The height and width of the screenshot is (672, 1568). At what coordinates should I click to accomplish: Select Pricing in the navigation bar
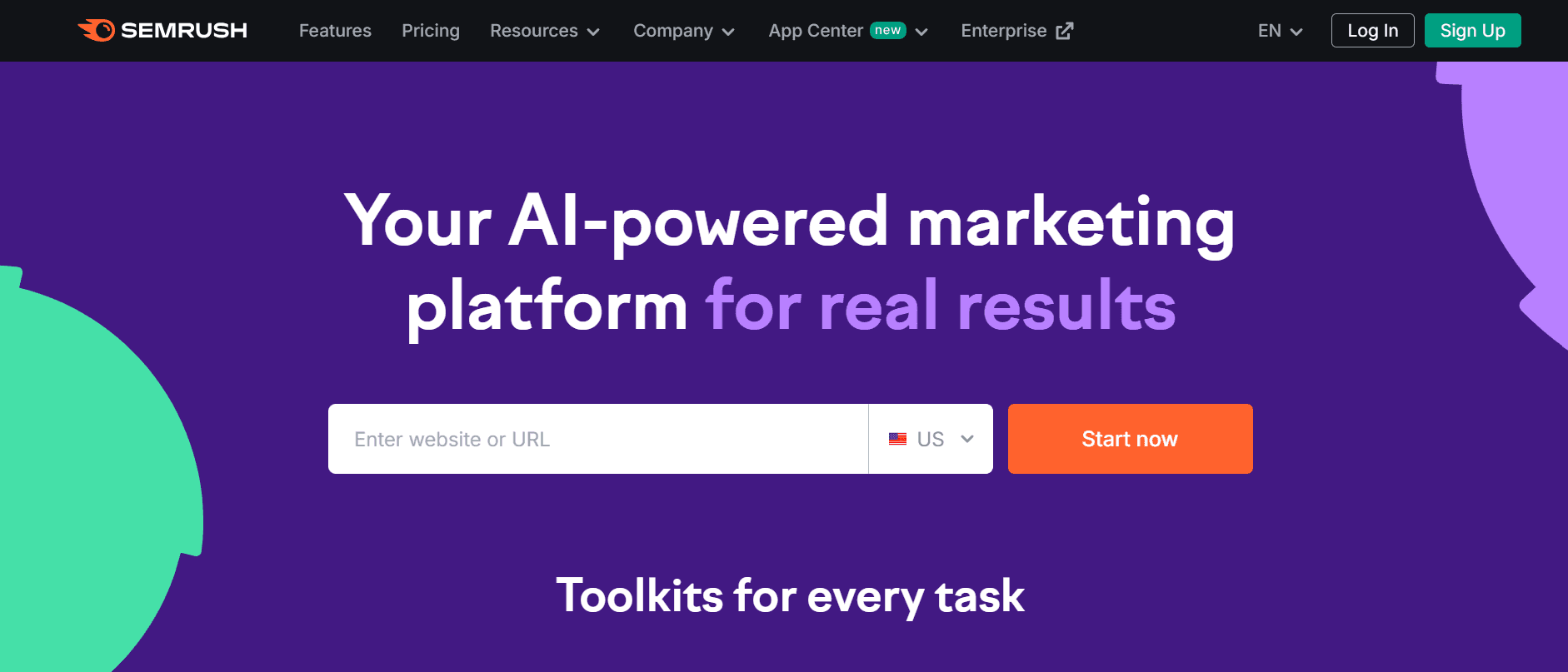(431, 31)
